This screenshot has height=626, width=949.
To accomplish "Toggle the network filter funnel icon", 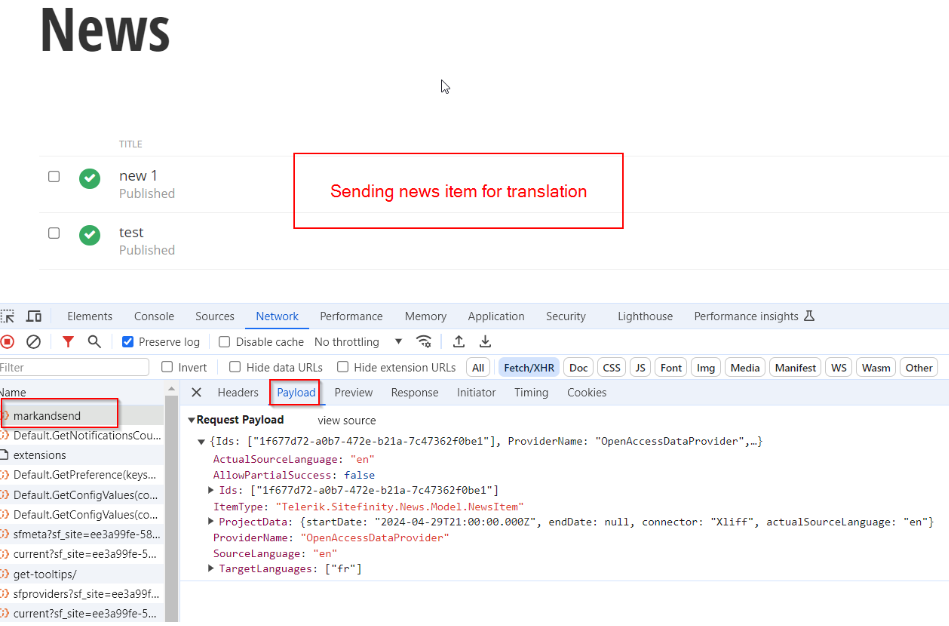I will pos(68,342).
